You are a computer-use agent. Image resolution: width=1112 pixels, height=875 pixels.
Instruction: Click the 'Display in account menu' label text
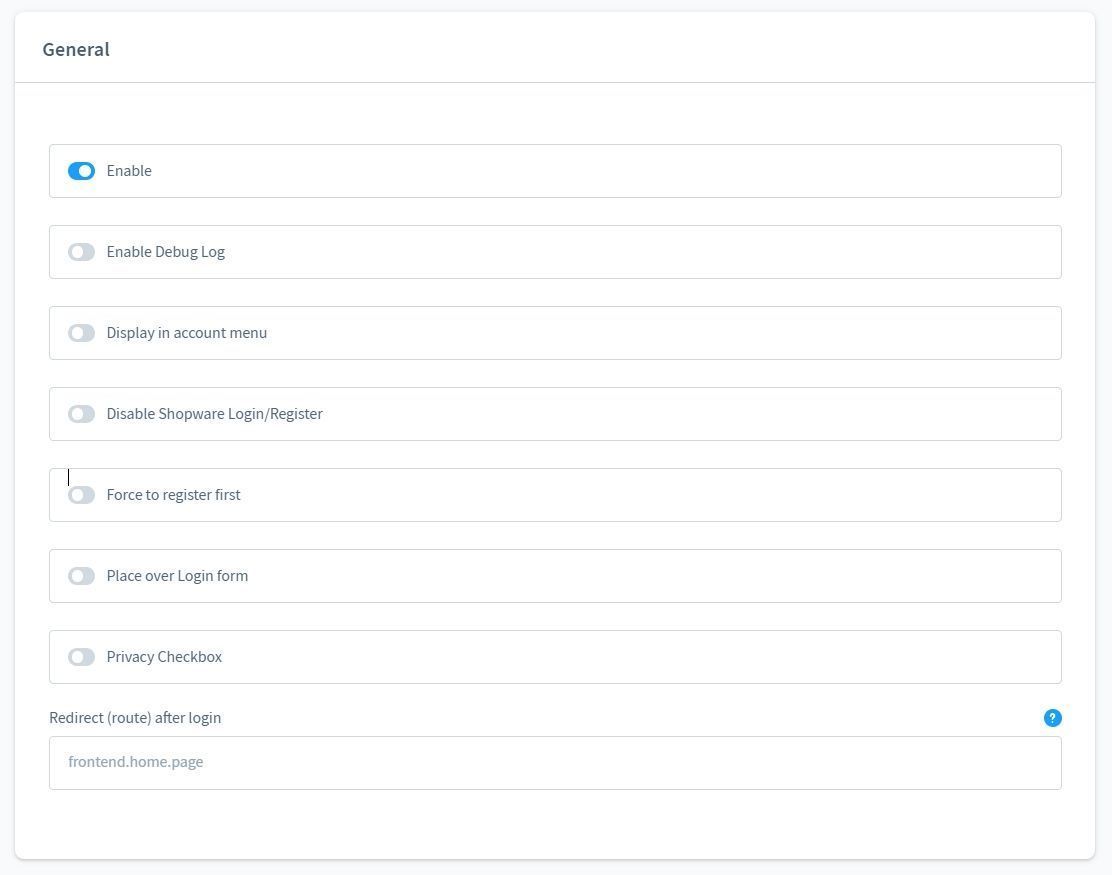[x=186, y=333]
